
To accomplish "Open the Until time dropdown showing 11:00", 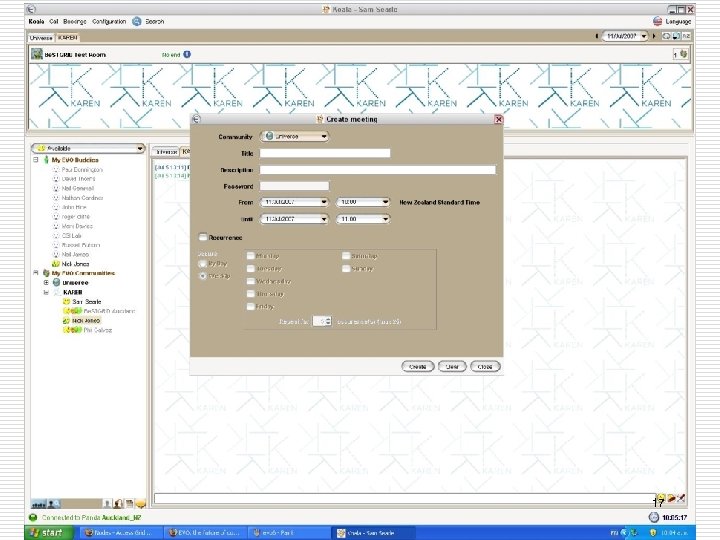I will coord(363,219).
